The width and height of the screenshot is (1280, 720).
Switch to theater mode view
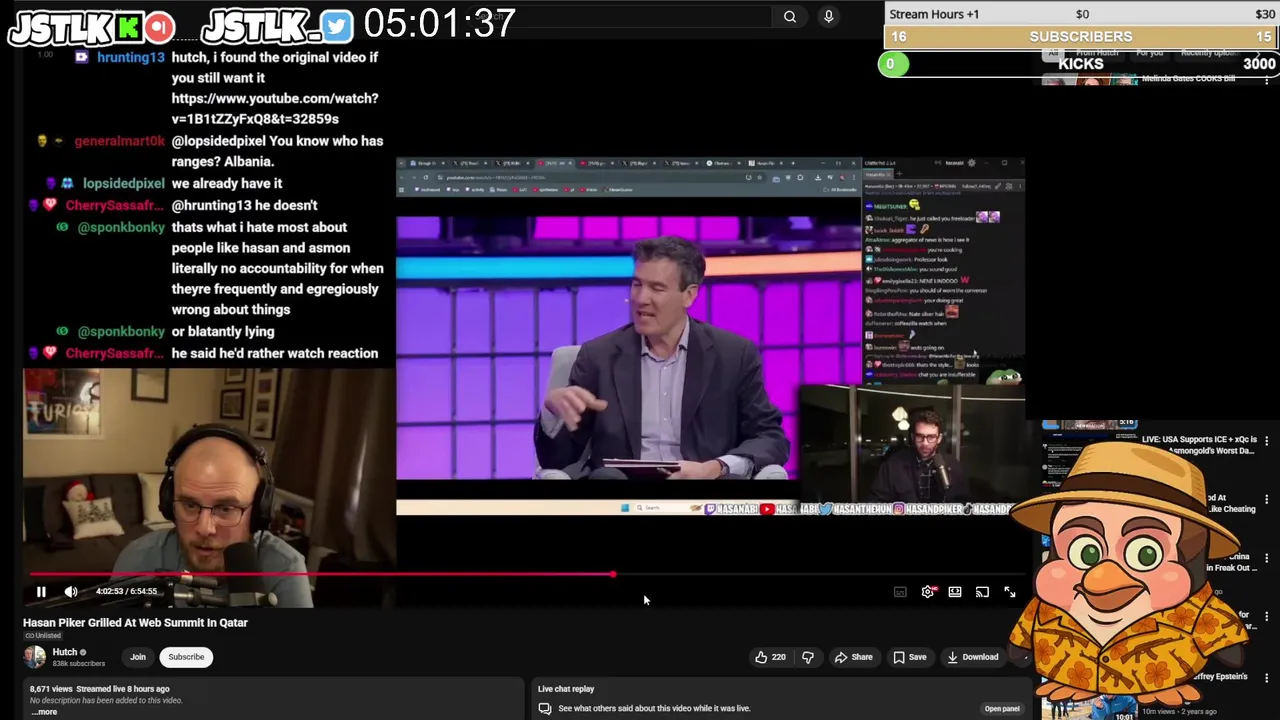pos(955,592)
